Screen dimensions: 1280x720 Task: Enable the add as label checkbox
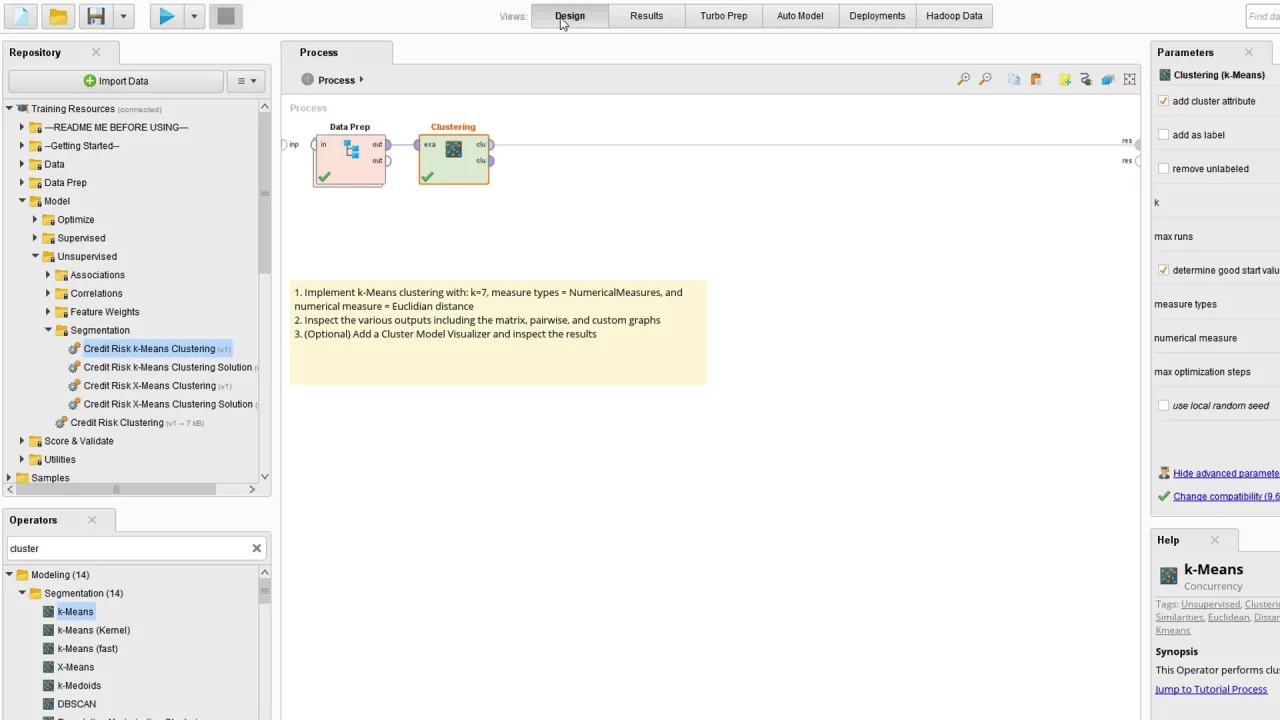(x=1163, y=135)
